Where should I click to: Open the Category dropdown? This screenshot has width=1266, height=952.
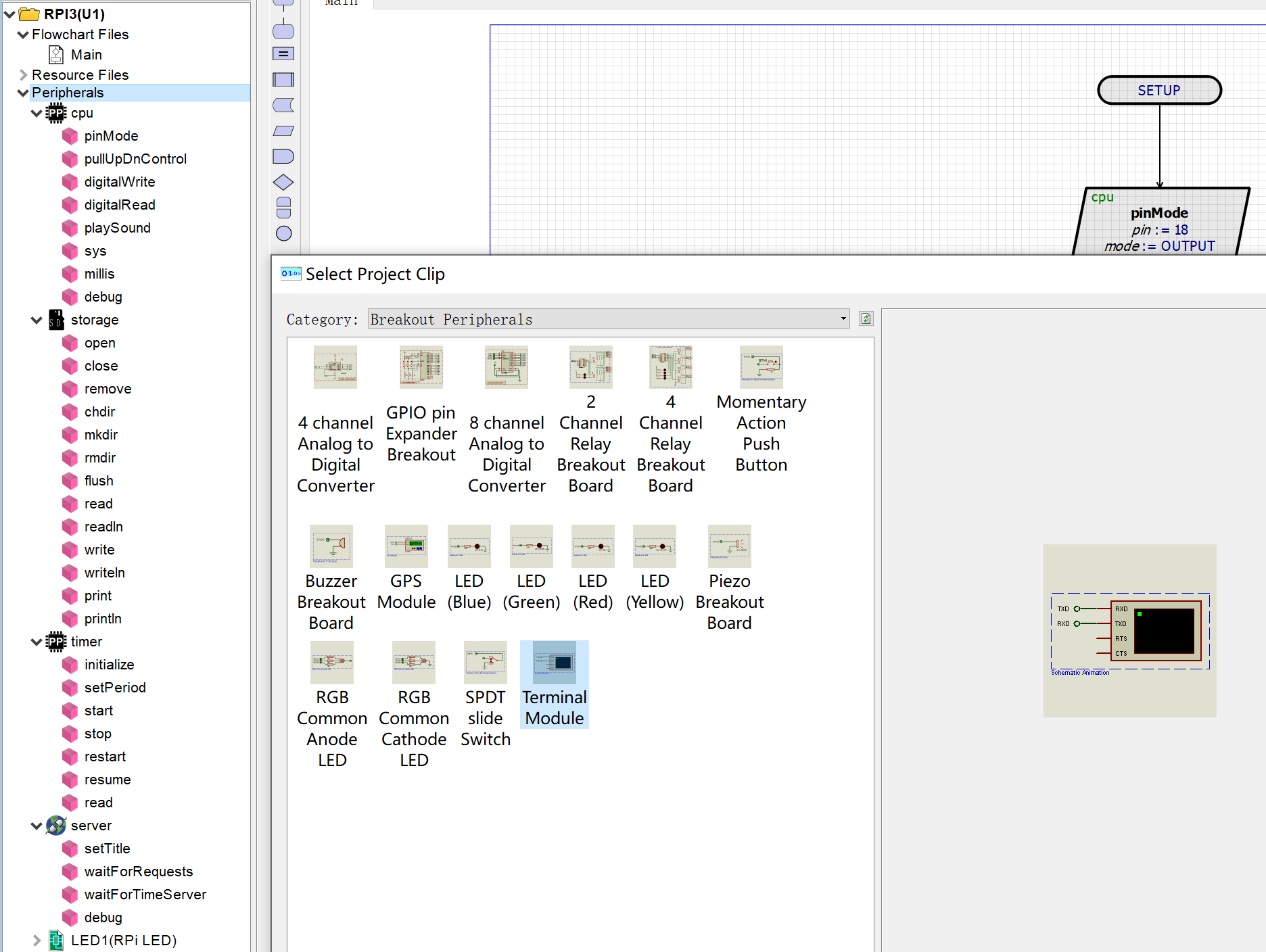coord(609,319)
